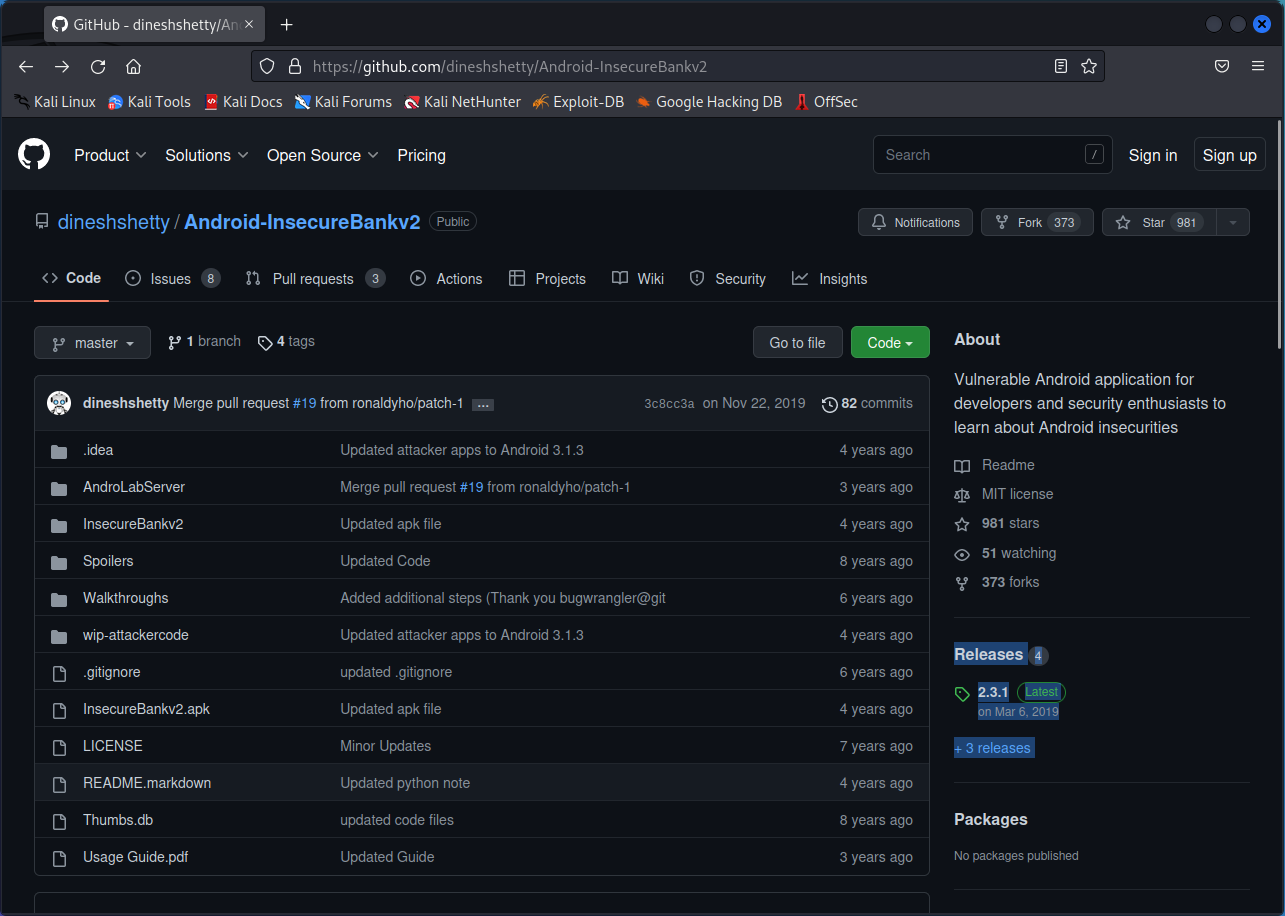The image size is (1285, 916).
Task: Open Pricing page
Action: click(421, 155)
